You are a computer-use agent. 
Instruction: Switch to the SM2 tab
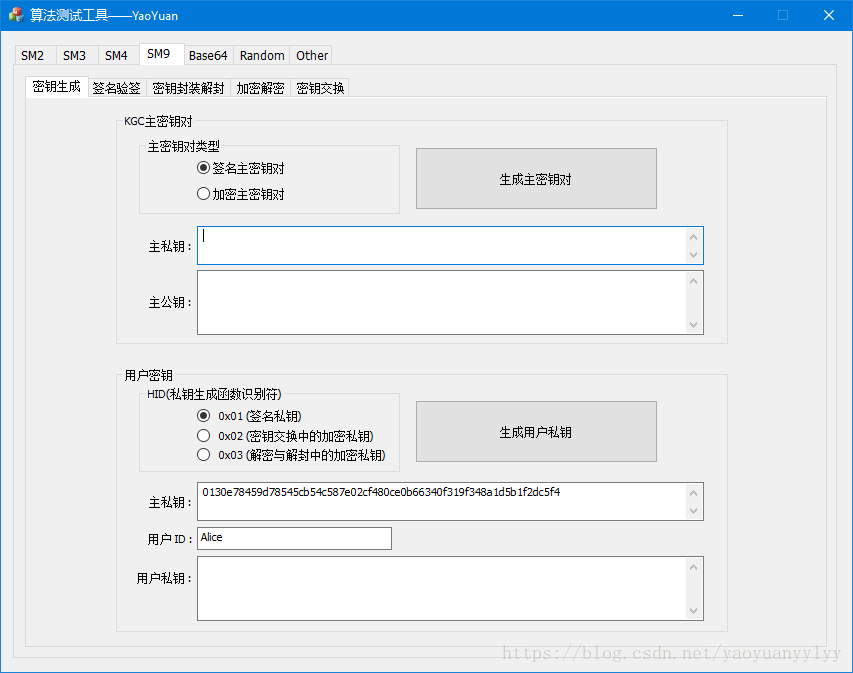pos(33,55)
